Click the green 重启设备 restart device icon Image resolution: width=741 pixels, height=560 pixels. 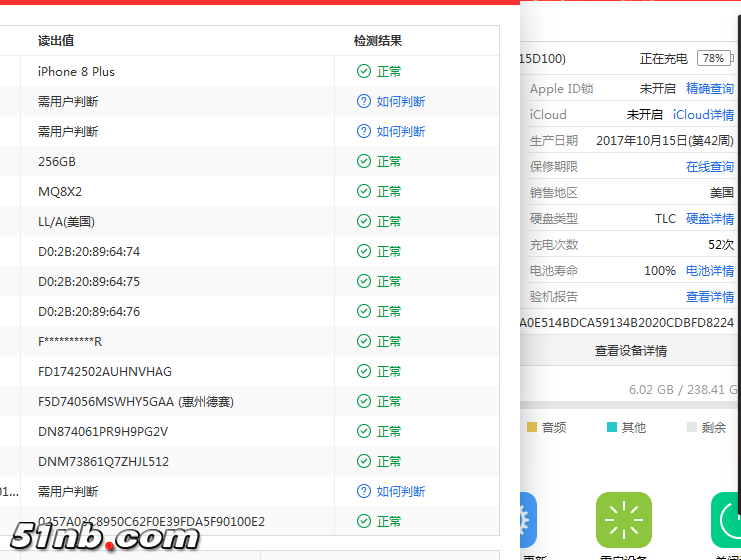[x=623, y=520]
